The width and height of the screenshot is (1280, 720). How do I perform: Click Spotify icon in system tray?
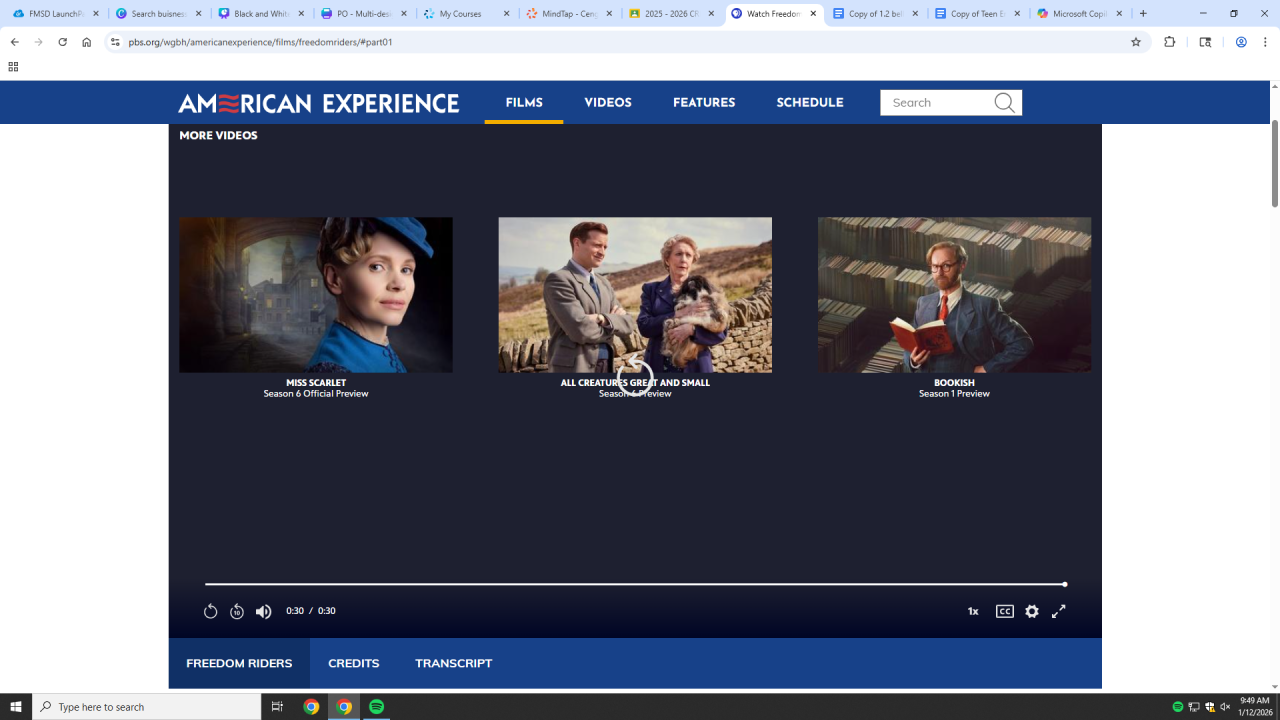click(1178, 707)
